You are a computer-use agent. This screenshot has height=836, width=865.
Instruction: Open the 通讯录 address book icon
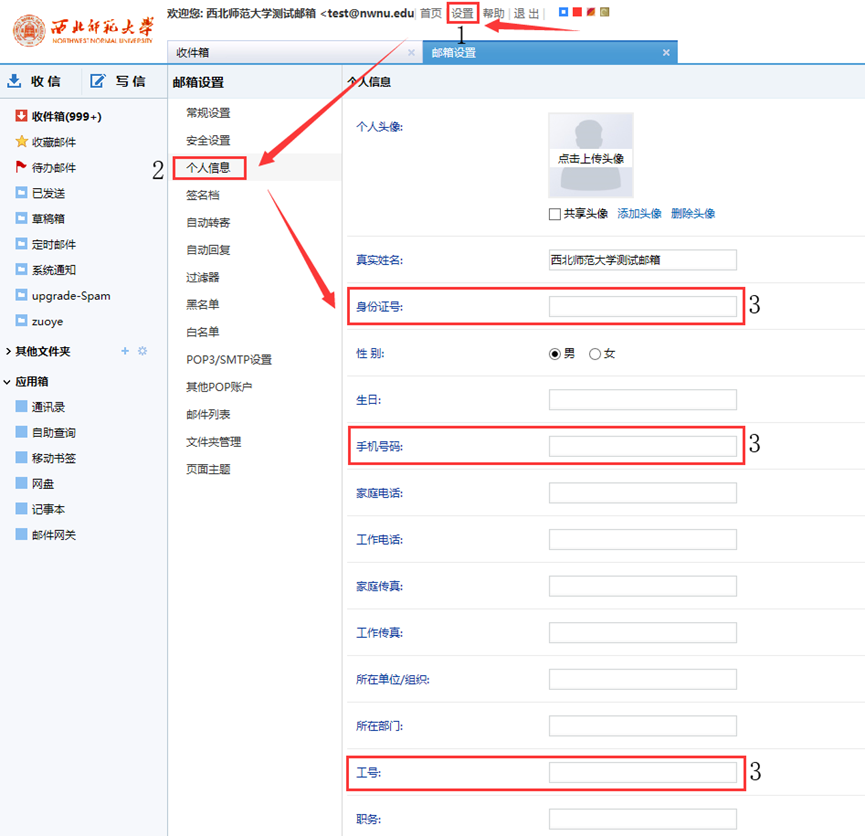pos(21,406)
